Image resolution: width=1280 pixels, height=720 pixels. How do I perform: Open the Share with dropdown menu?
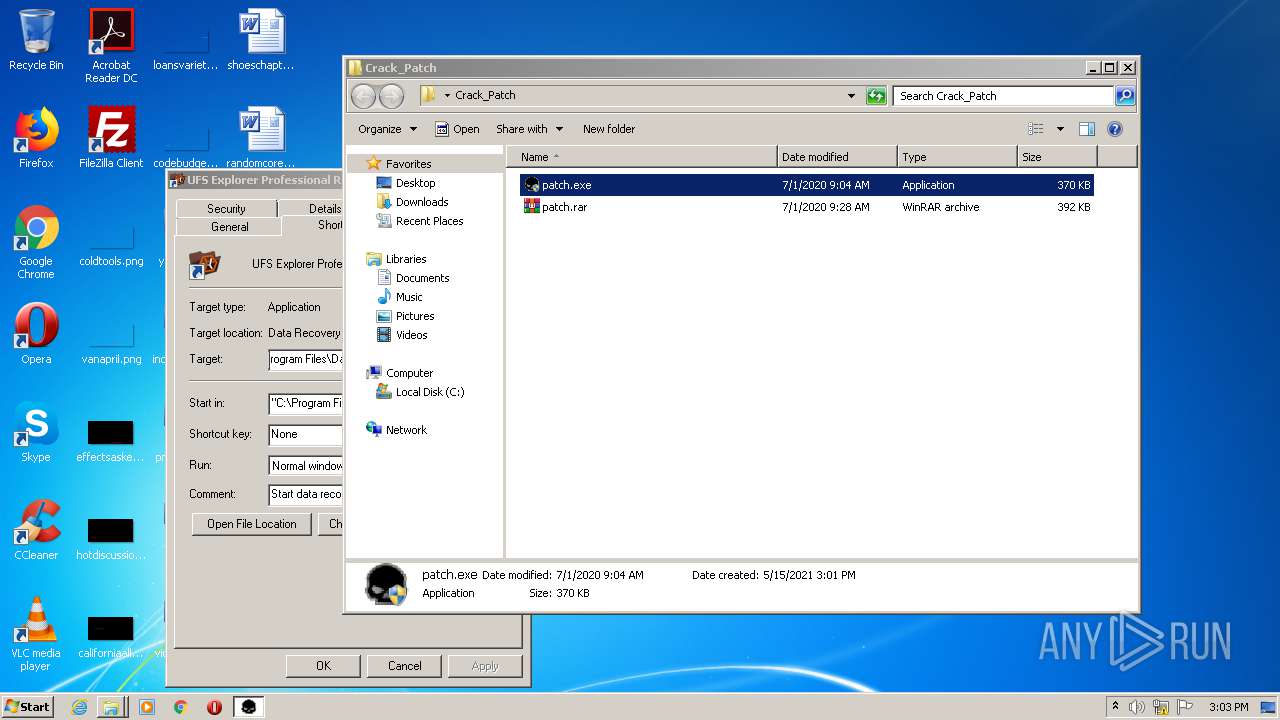pos(529,129)
